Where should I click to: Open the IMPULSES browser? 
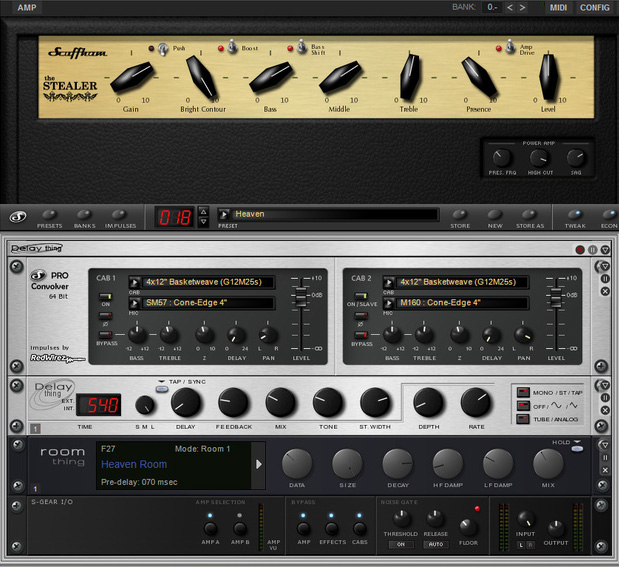(119, 214)
